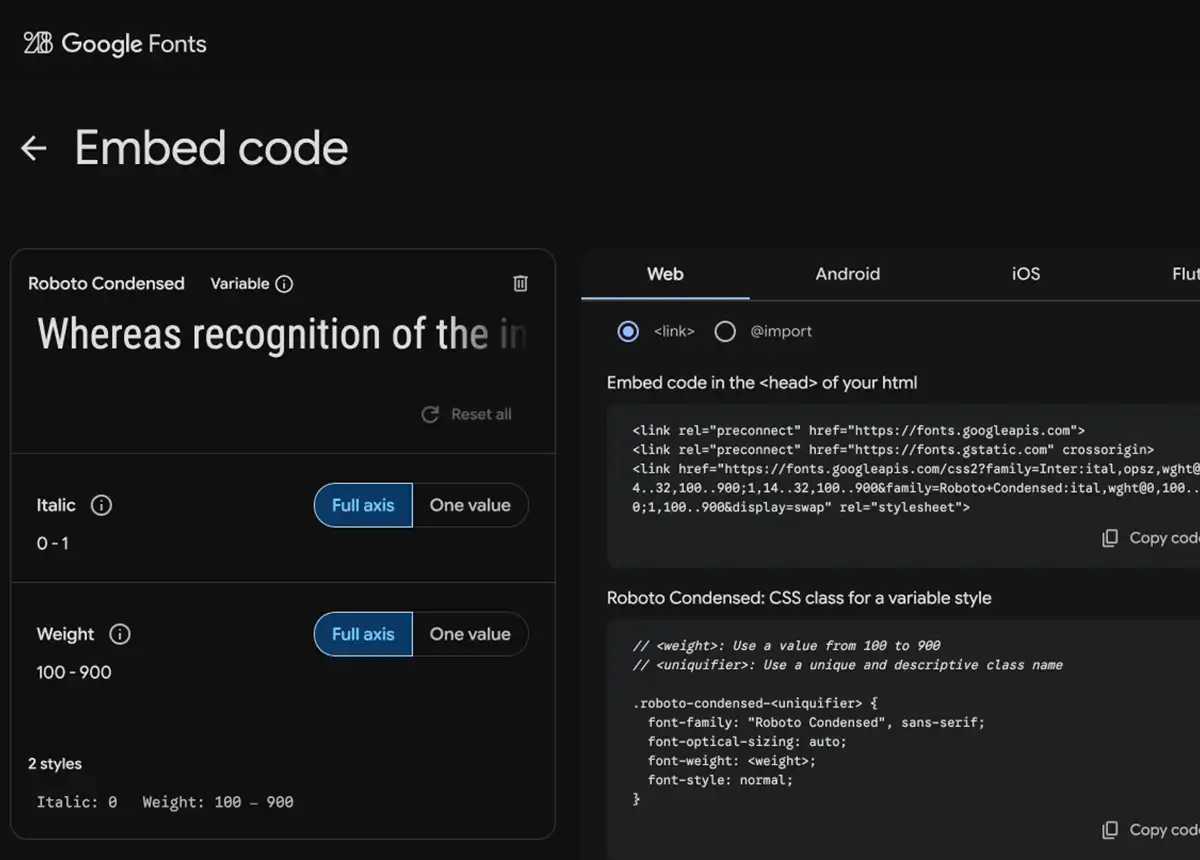Click the info icon next to Variable
The height and width of the screenshot is (860, 1200).
tap(284, 284)
